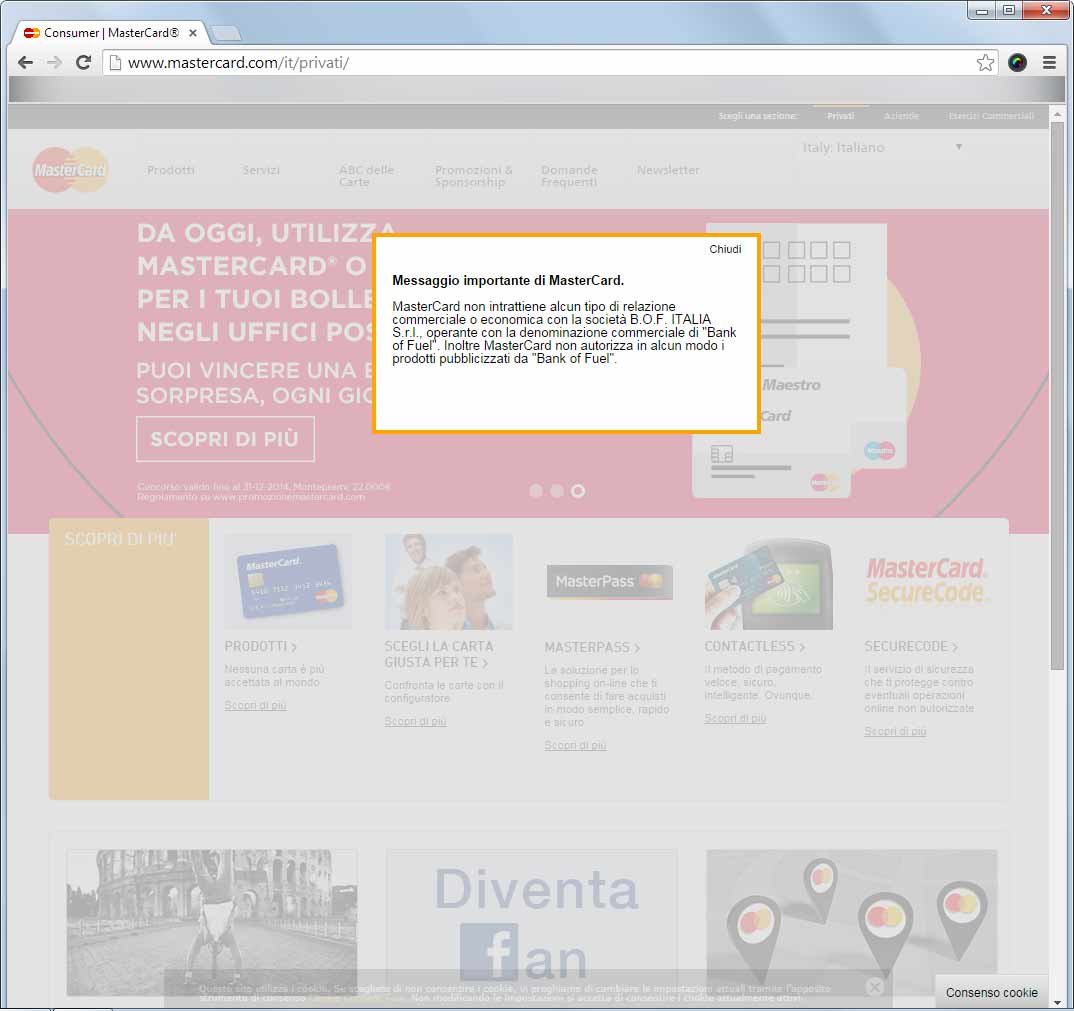This screenshot has width=1074, height=1011.
Task: Click the browser back arrow
Action: point(25,63)
